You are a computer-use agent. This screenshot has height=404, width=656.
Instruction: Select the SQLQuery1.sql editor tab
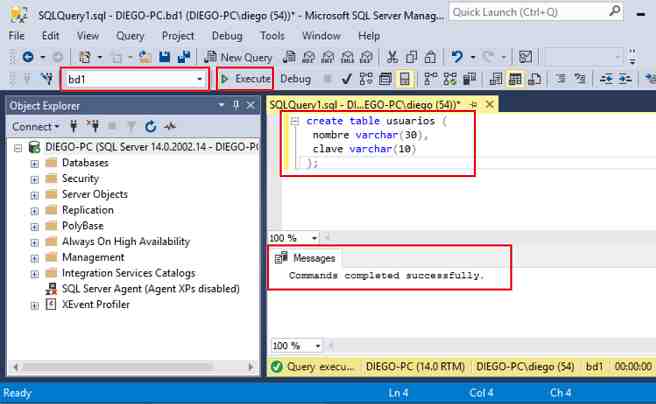(x=364, y=104)
